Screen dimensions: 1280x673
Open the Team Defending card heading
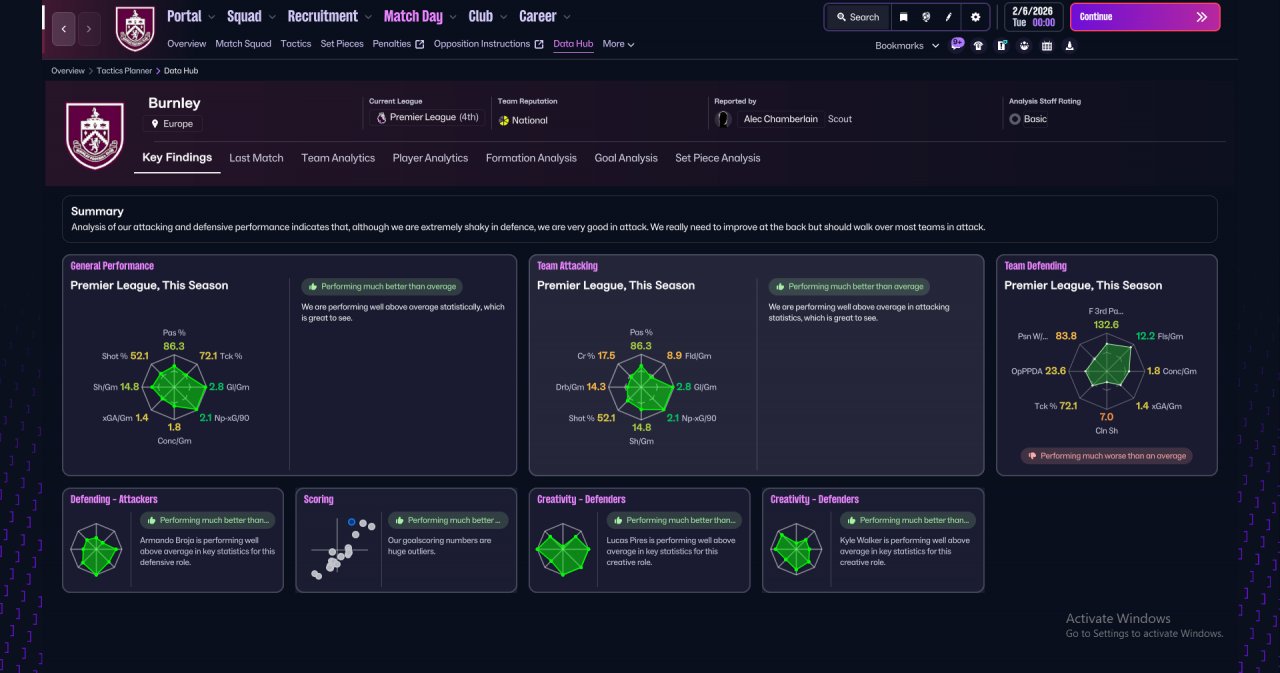click(x=1035, y=266)
